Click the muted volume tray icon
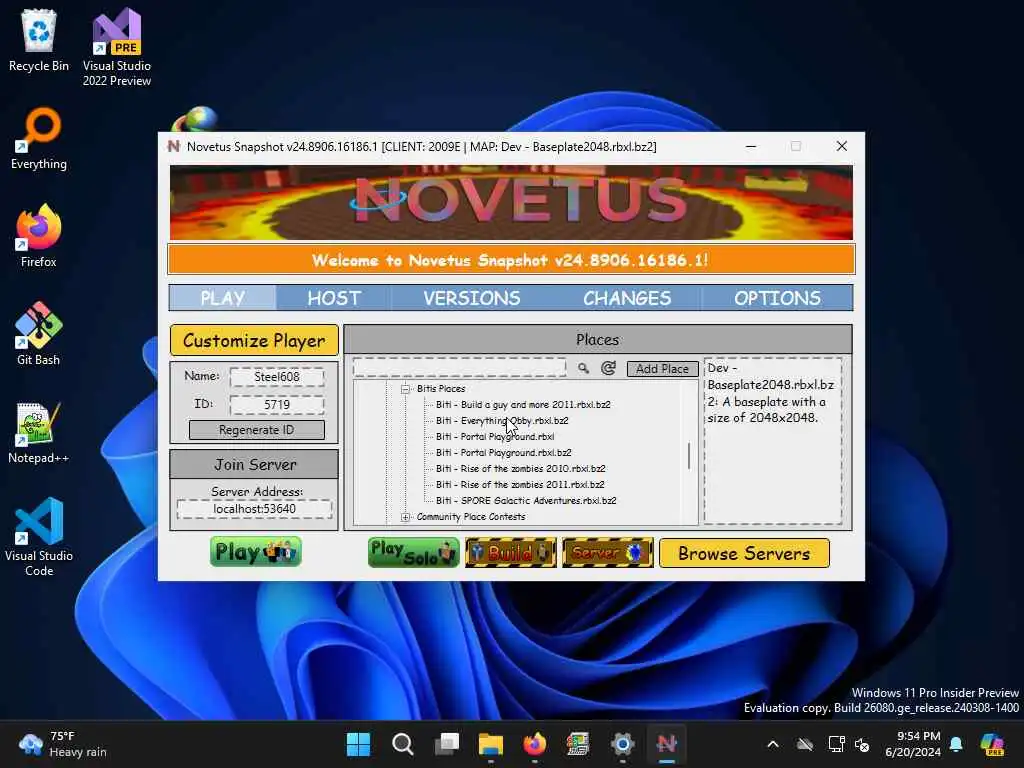Viewport: 1024px width, 768px height. tap(863, 744)
